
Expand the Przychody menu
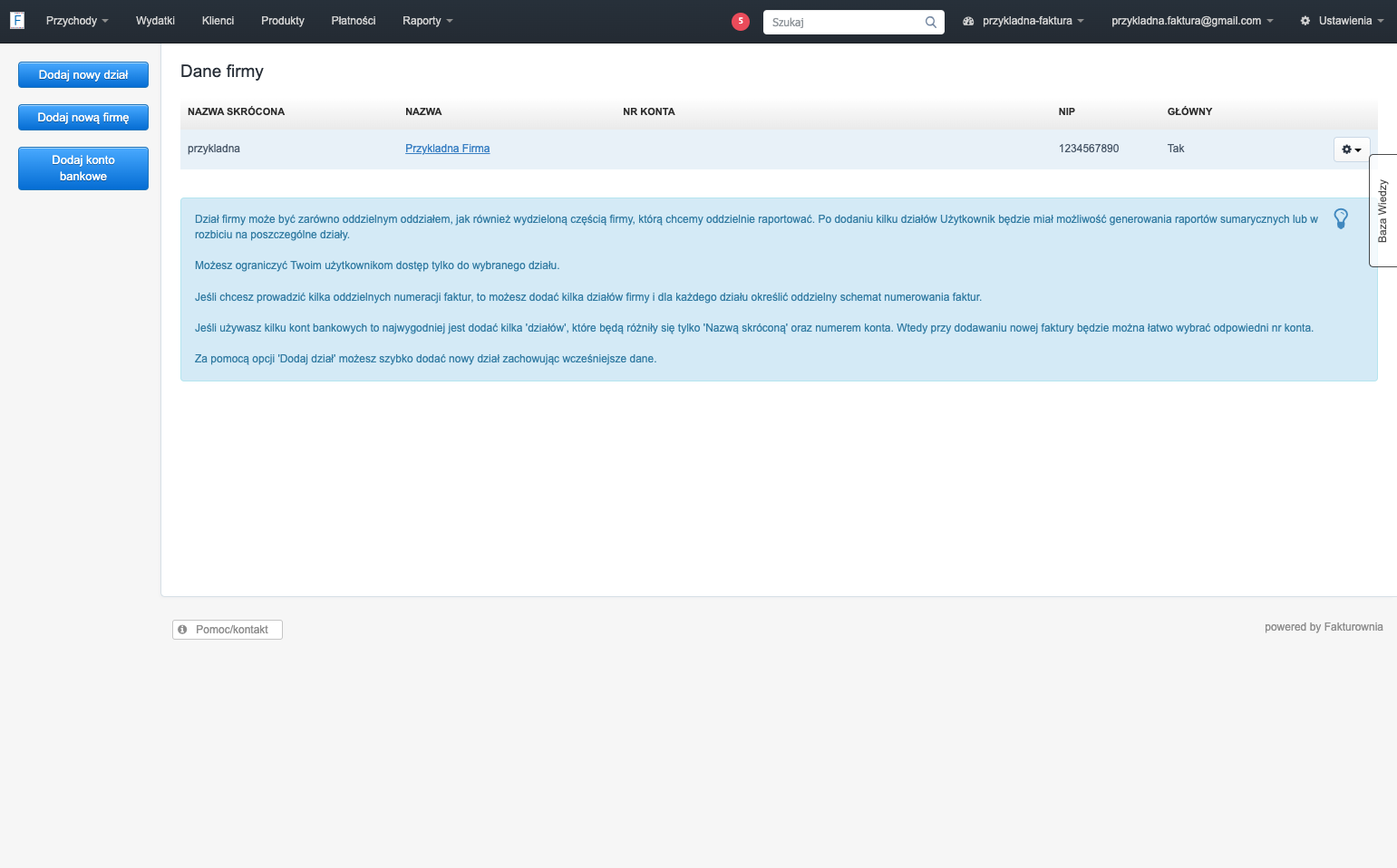click(77, 21)
